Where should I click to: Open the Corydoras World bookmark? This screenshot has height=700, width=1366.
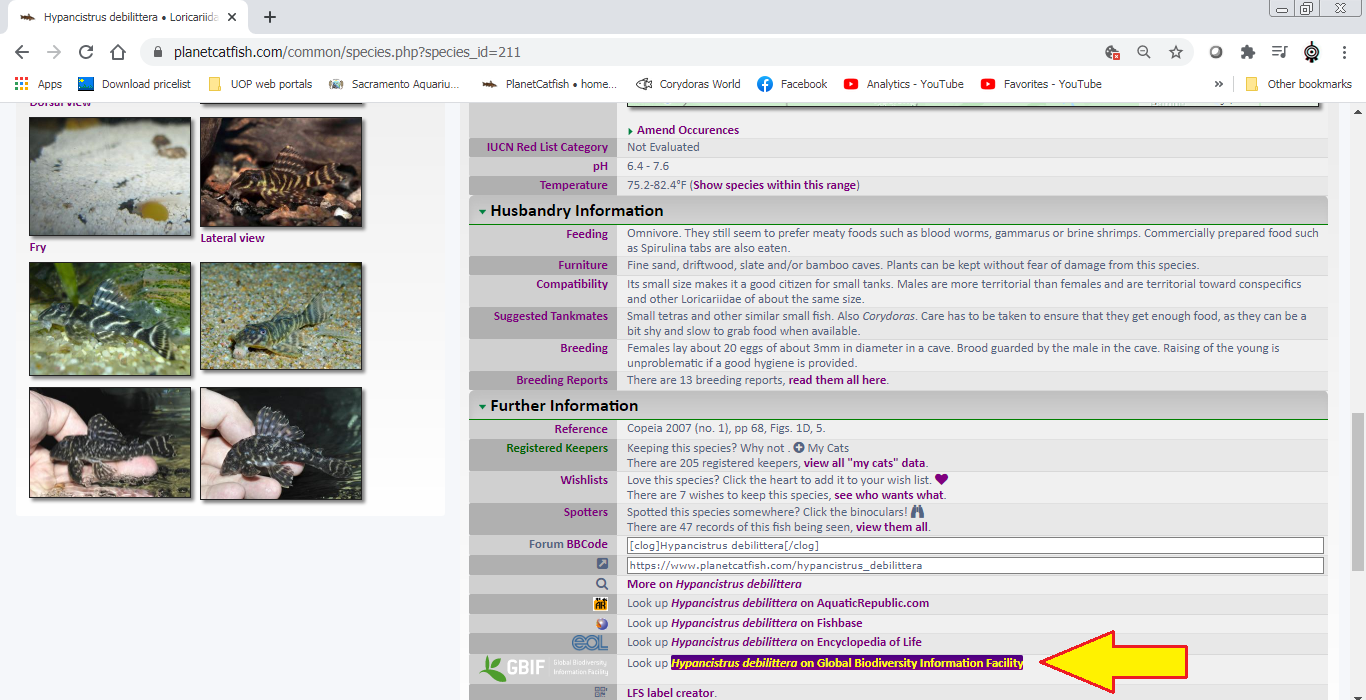[688, 84]
